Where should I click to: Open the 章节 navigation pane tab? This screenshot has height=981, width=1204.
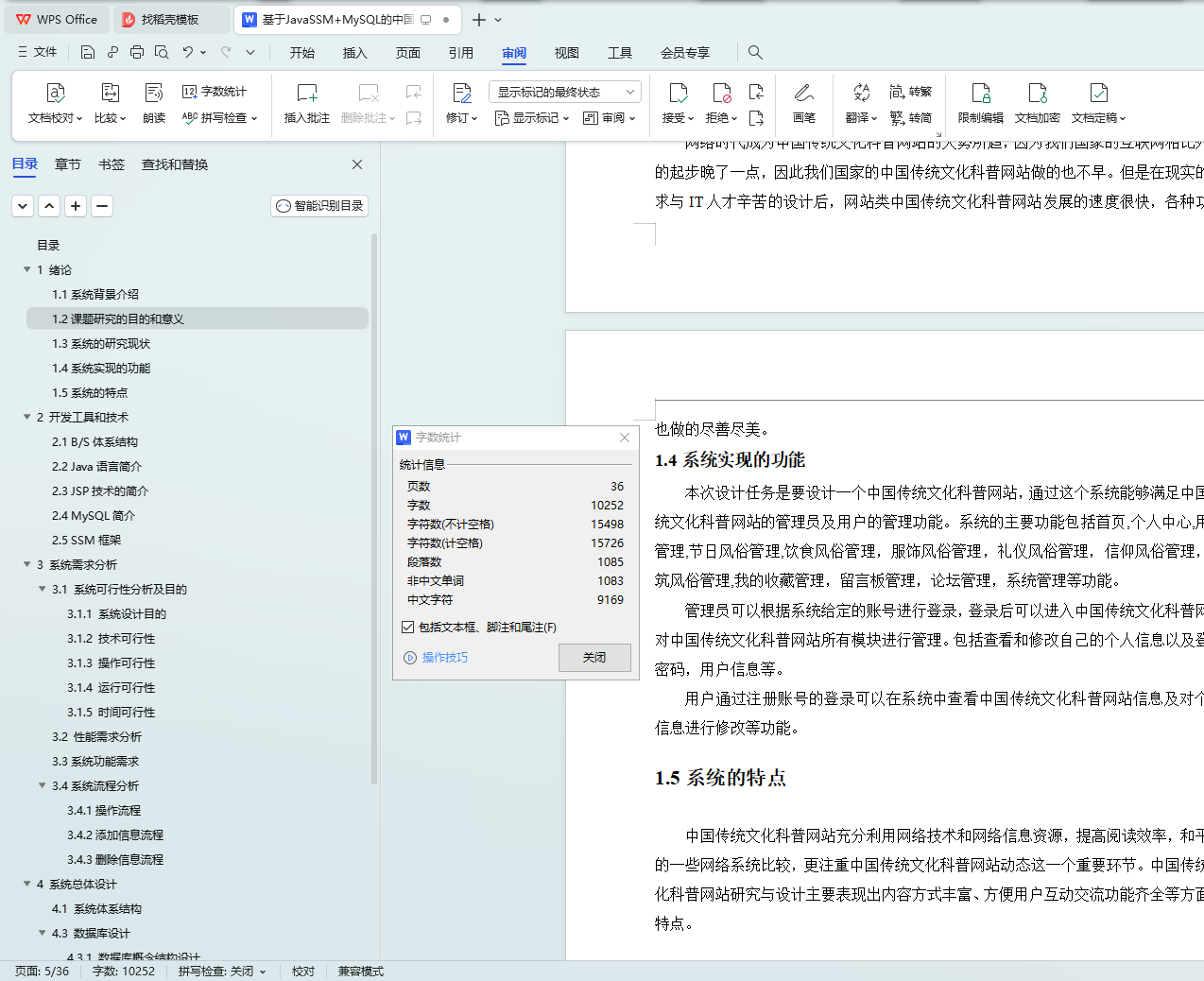pyautogui.click(x=68, y=164)
